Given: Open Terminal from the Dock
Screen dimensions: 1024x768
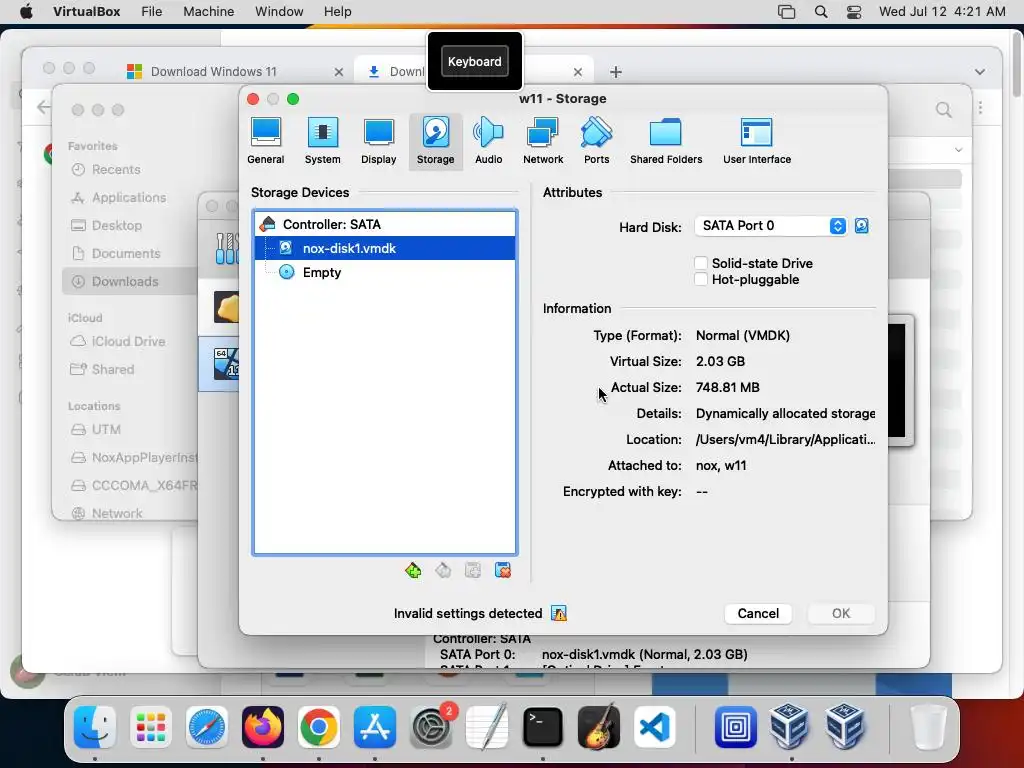Looking at the screenshot, I should 543,727.
